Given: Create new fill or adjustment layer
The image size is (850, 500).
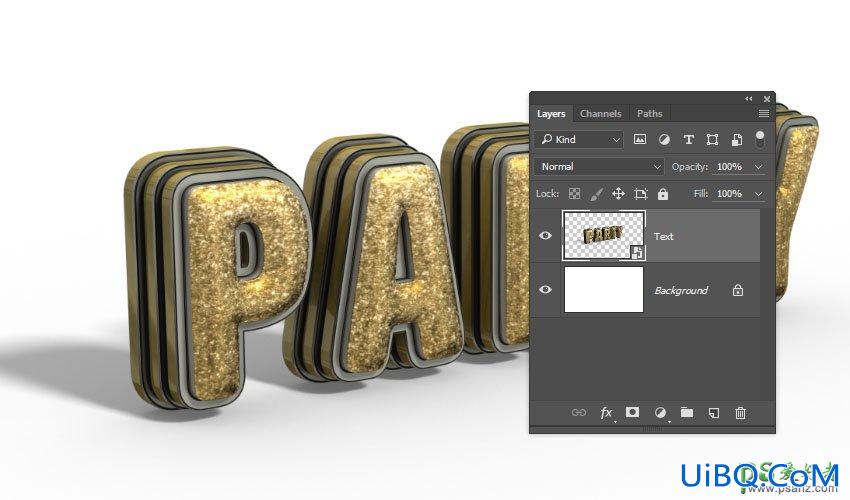Looking at the screenshot, I should [x=660, y=413].
